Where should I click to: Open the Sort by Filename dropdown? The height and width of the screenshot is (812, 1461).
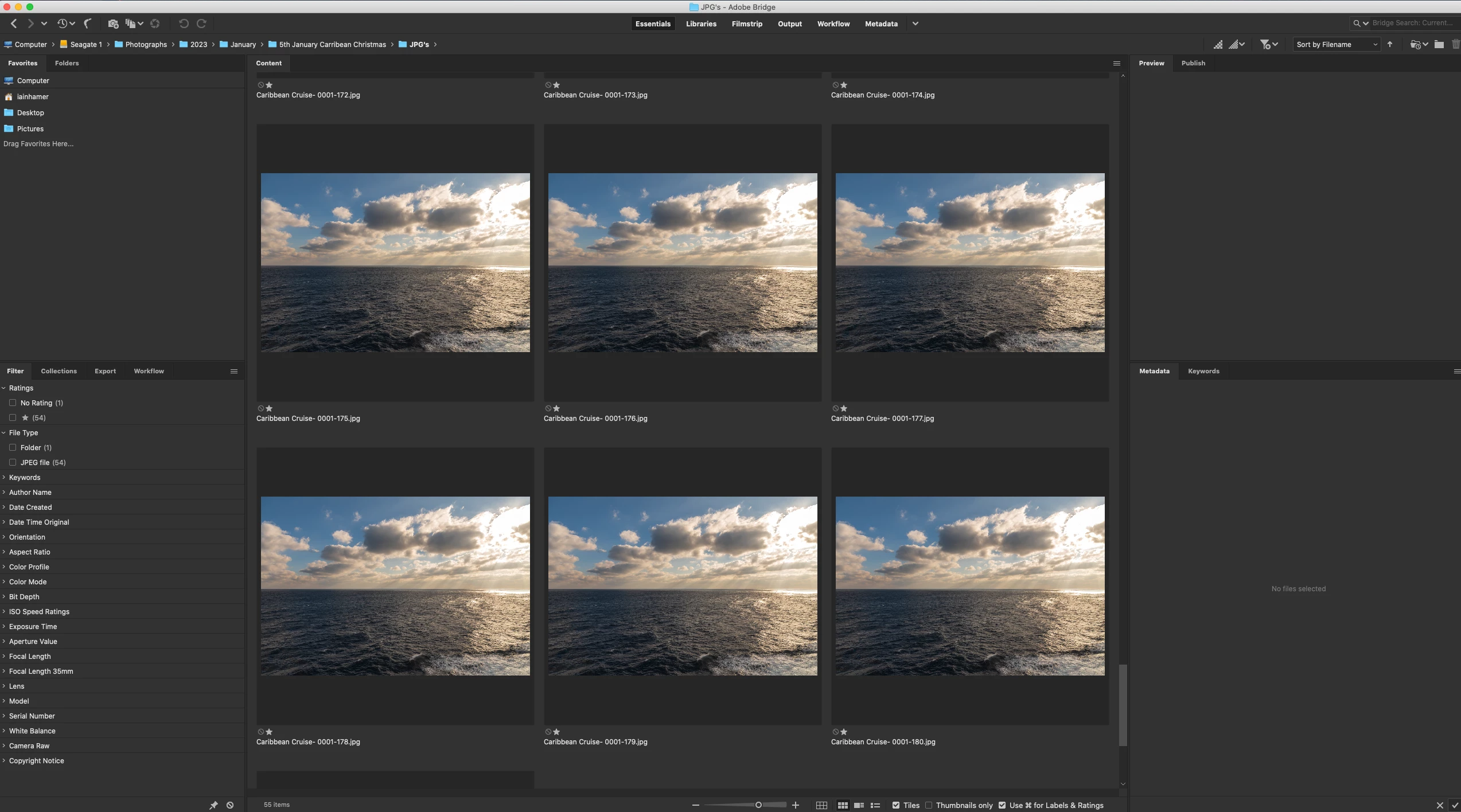pos(1336,44)
